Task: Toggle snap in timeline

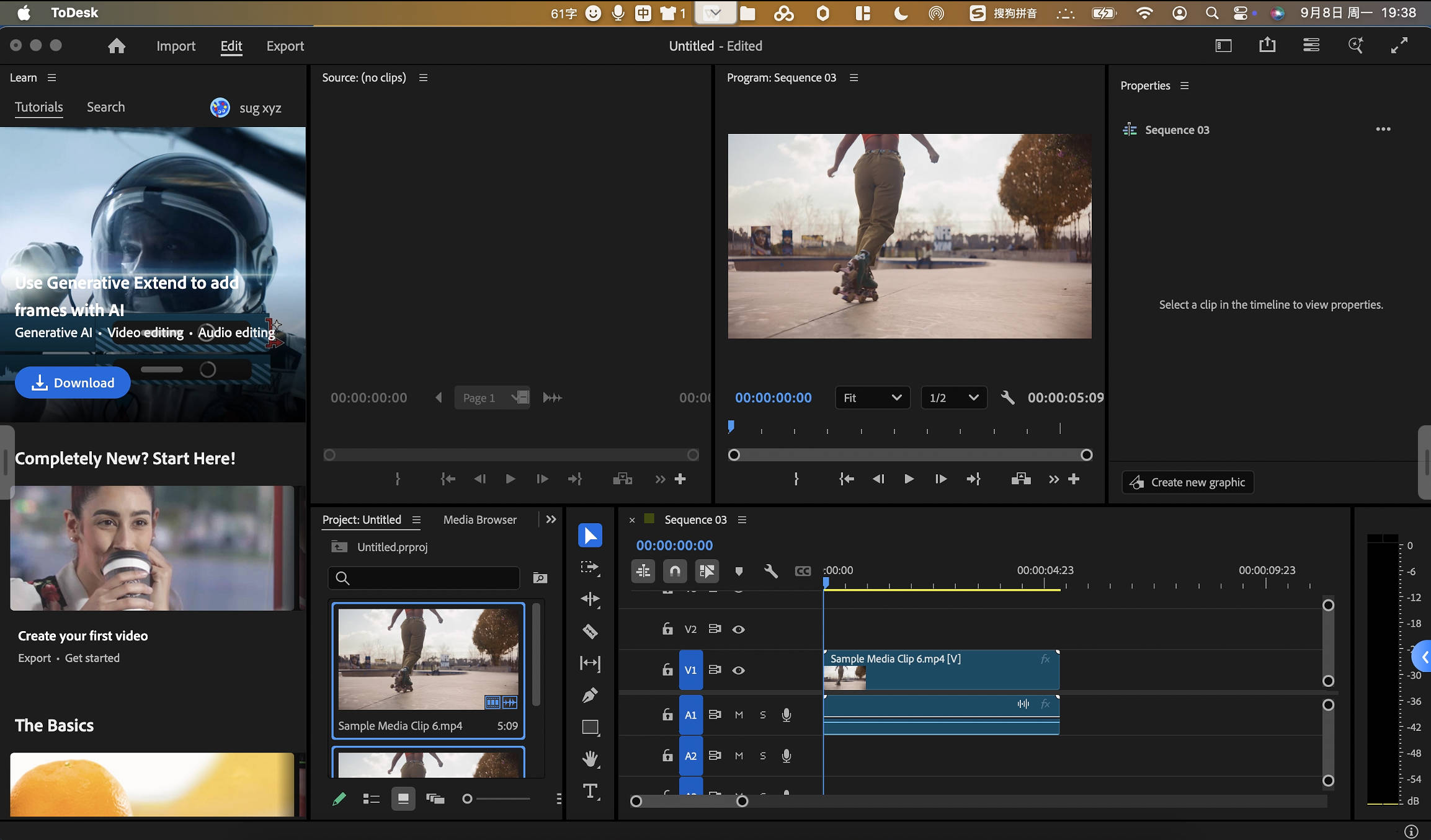Action: click(675, 571)
